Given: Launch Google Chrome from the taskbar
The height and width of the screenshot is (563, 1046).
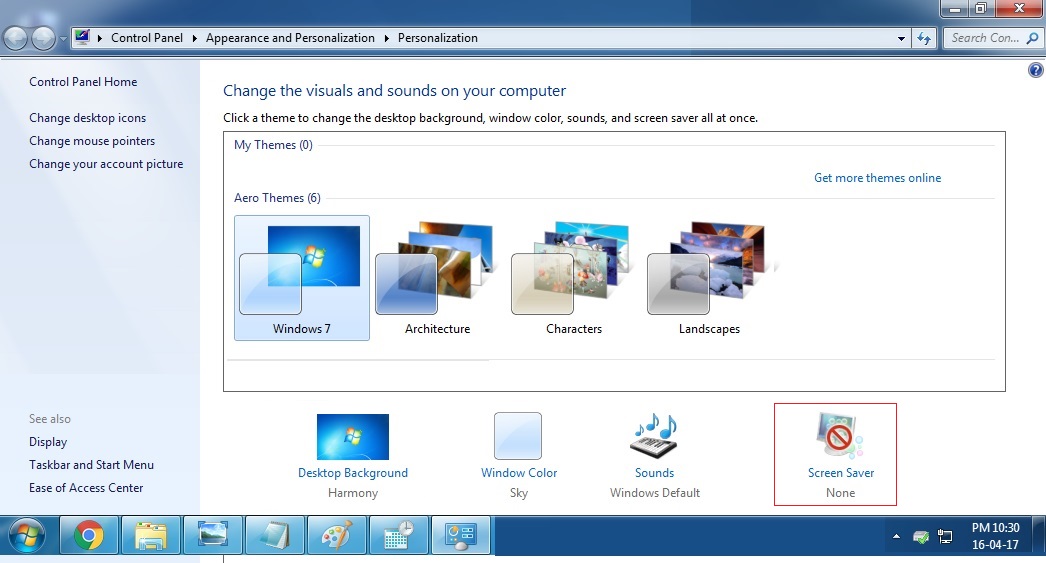Looking at the screenshot, I should point(89,534).
